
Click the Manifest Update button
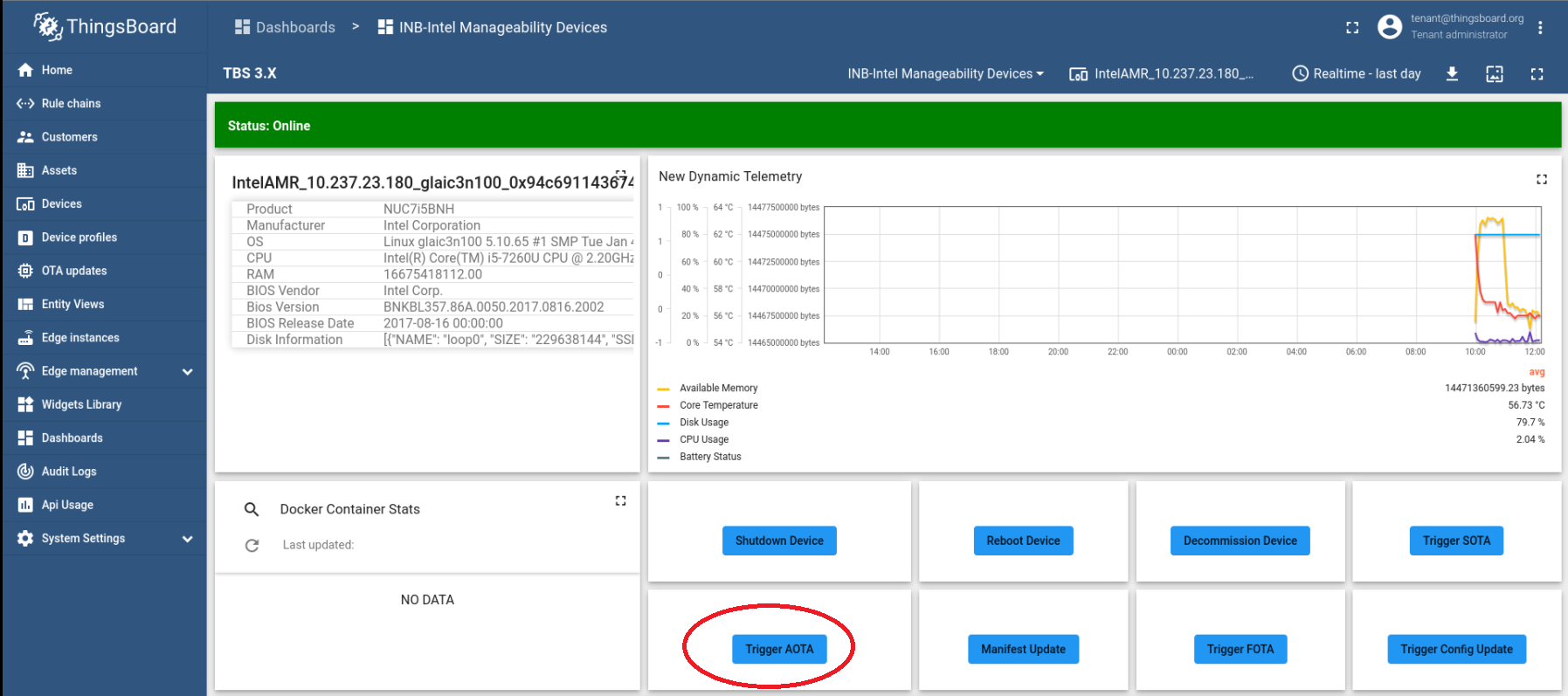tap(1023, 649)
